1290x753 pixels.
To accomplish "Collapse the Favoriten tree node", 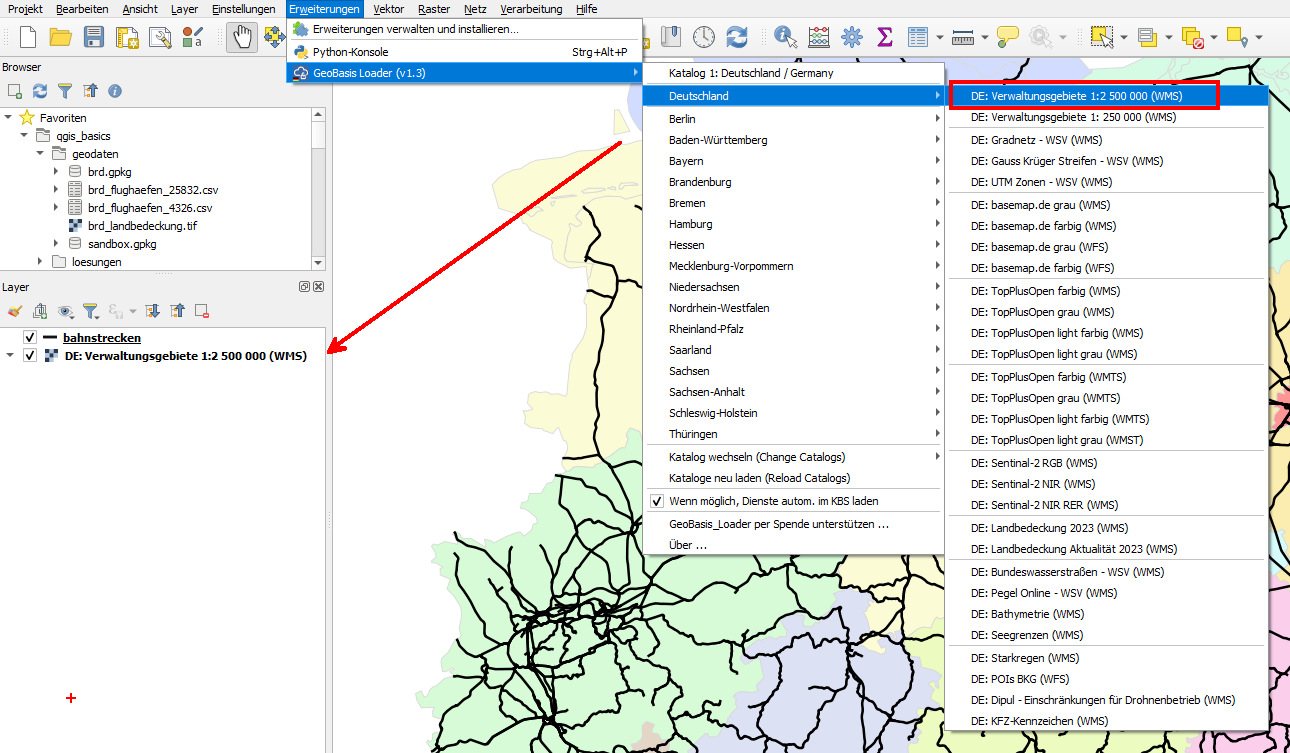I will pyautogui.click(x=9, y=118).
